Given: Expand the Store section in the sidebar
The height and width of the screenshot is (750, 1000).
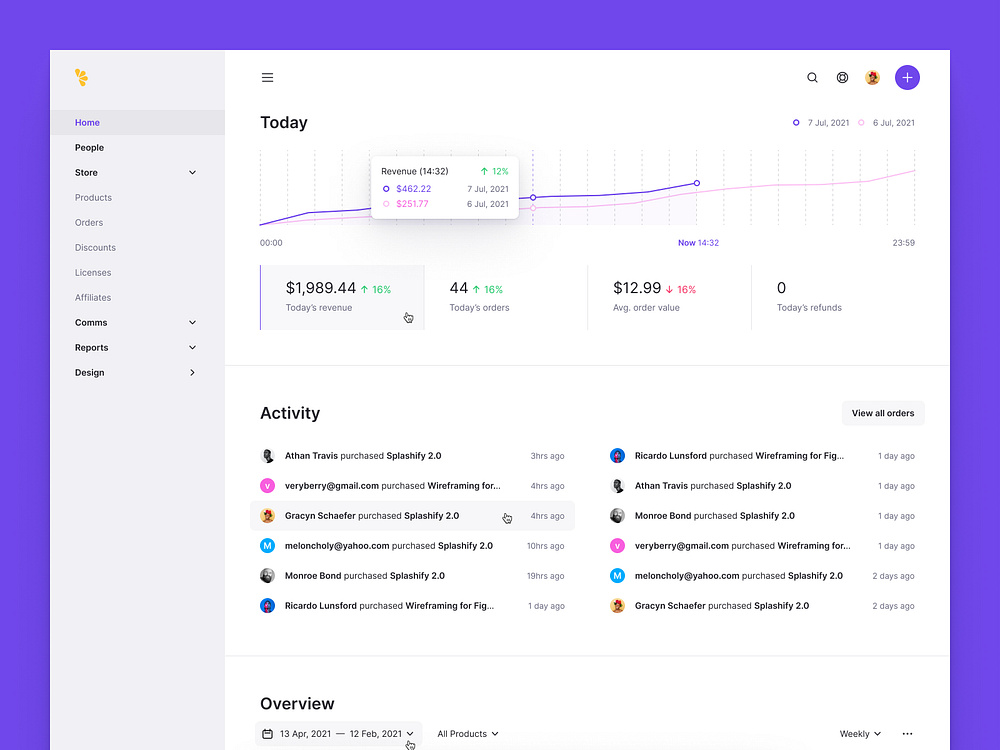Looking at the screenshot, I should [x=137, y=172].
